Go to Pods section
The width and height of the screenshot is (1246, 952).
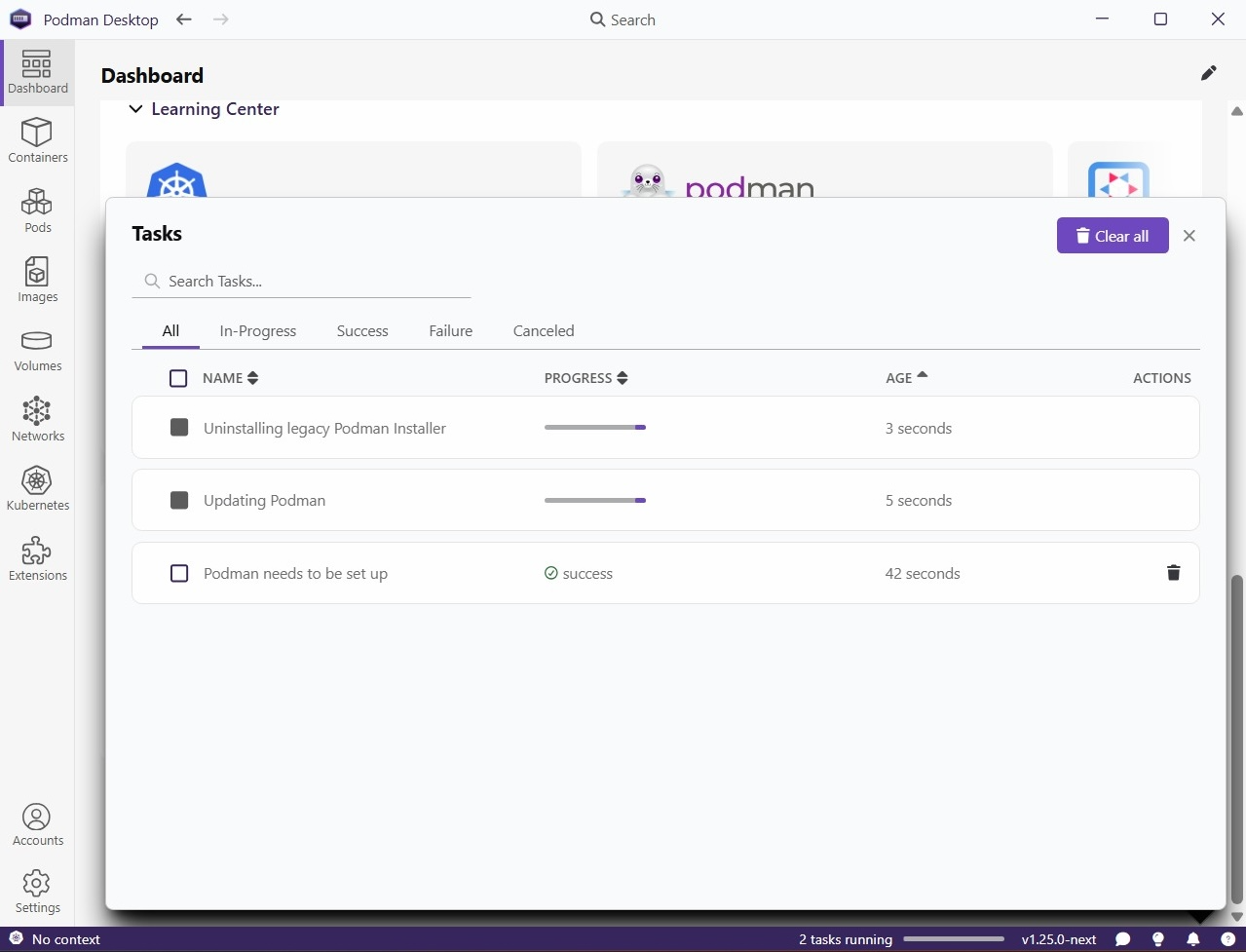tap(37, 210)
